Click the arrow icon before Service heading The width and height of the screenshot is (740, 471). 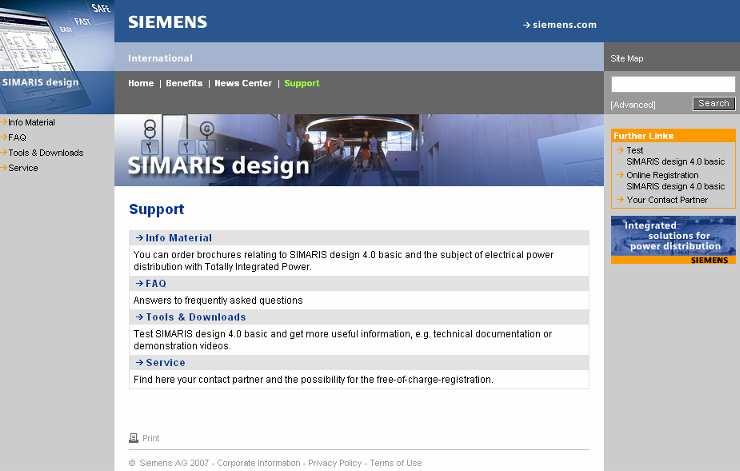[x=139, y=362]
